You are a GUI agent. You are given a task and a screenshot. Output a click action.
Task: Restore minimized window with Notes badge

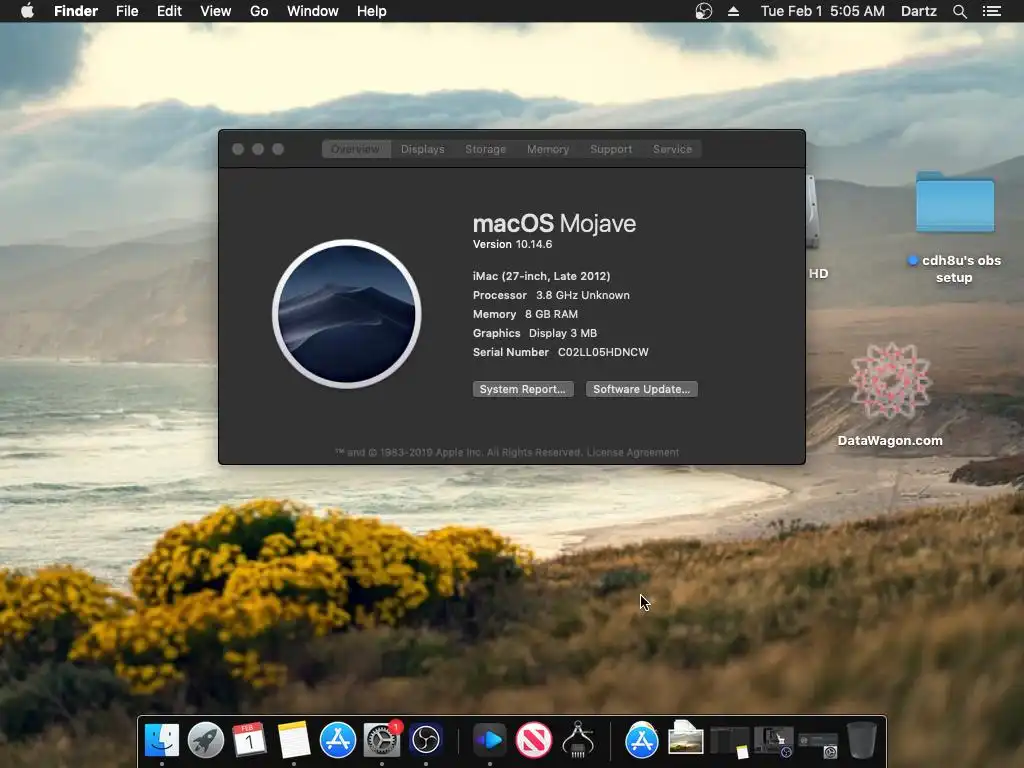pyautogui.click(x=729, y=741)
